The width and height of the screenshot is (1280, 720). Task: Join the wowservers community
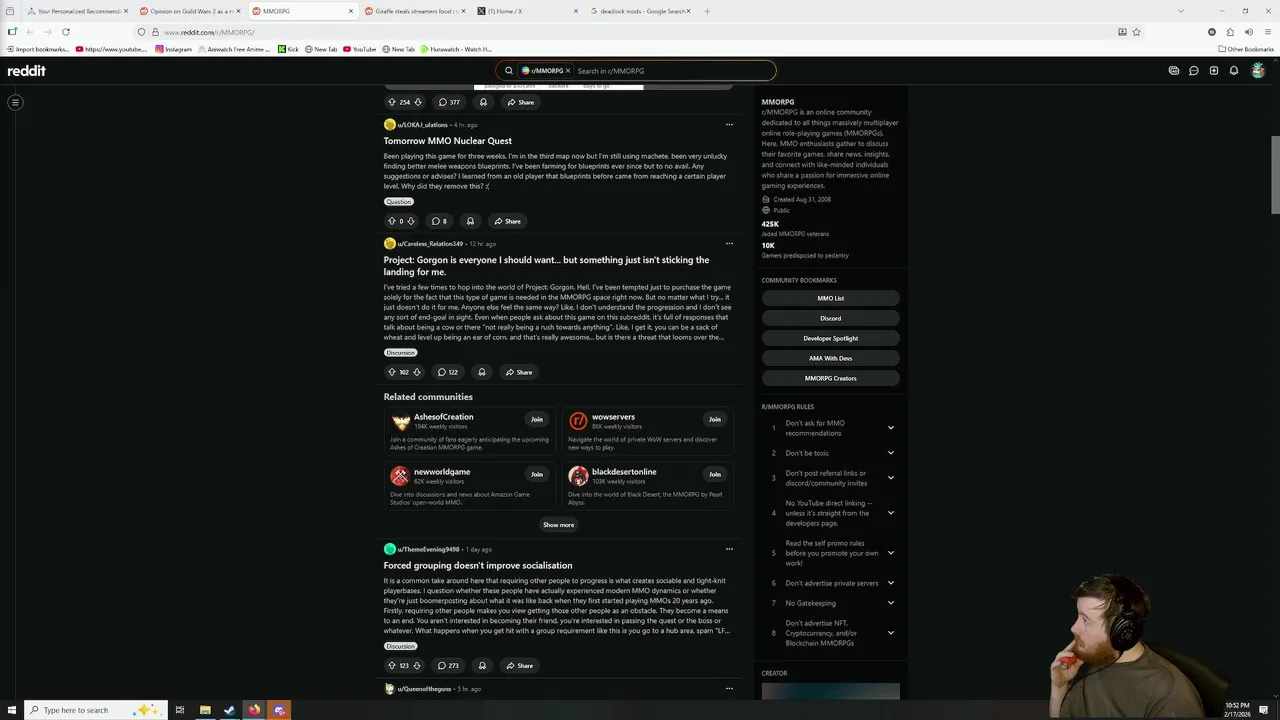click(715, 419)
